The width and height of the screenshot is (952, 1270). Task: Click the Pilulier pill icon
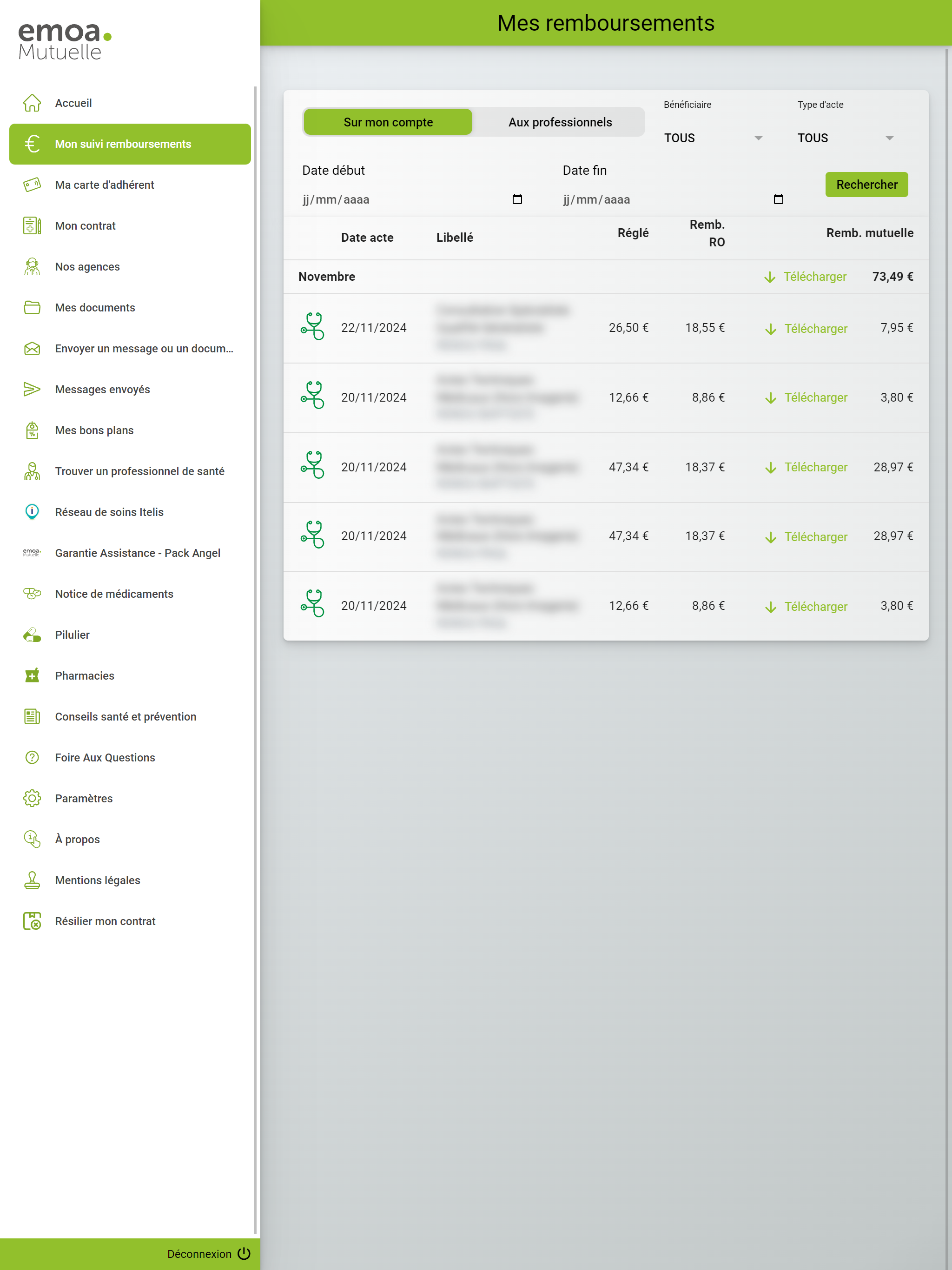(32, 635)
